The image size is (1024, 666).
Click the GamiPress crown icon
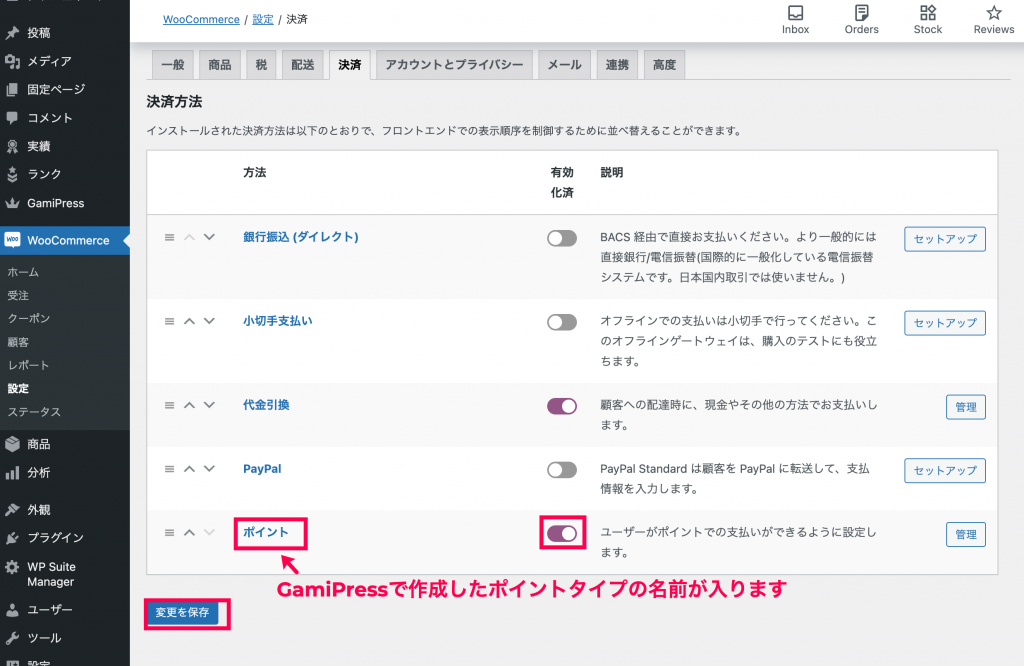(12, 203)
